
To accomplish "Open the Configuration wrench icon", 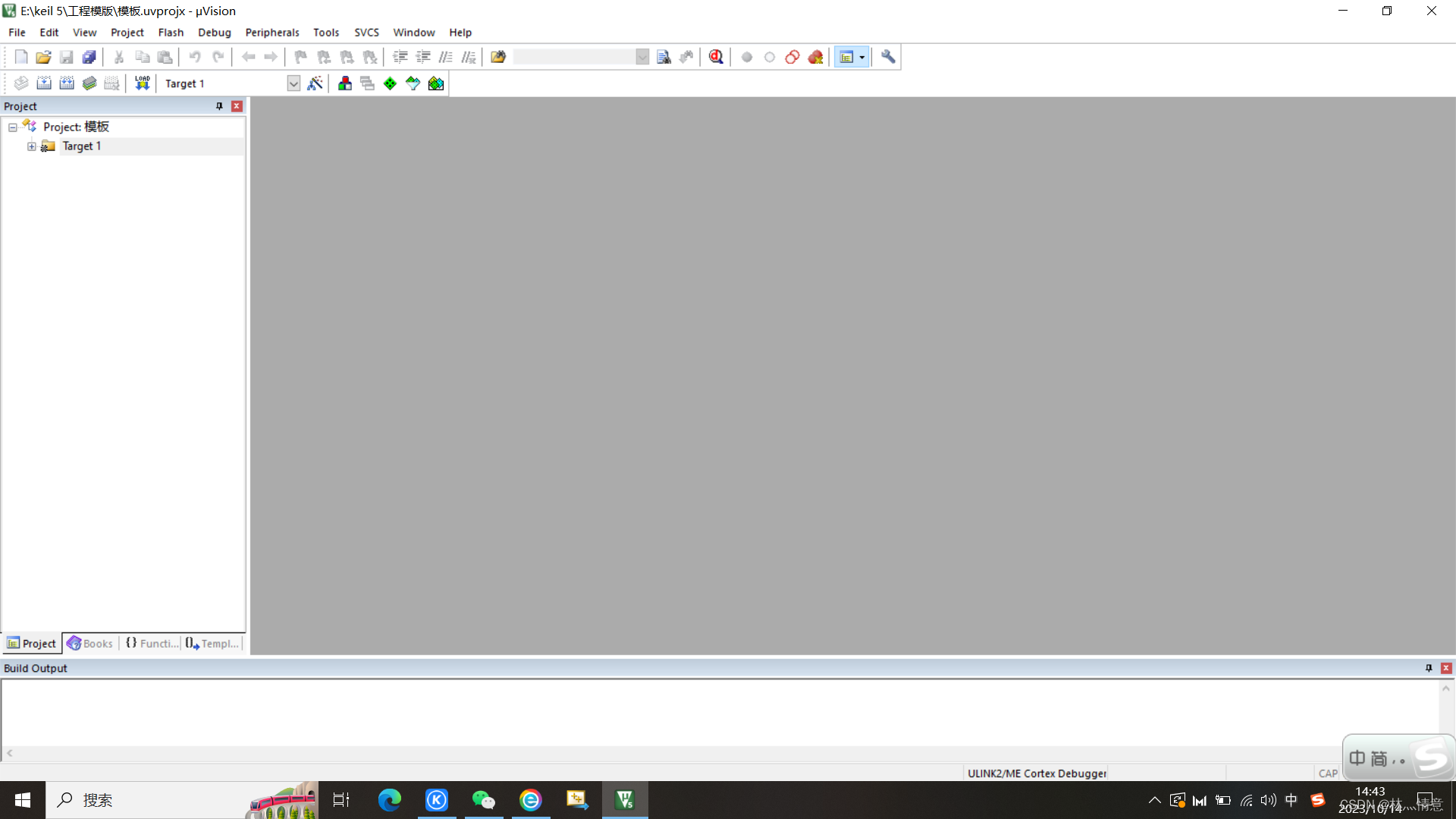I will coord(888,57).
